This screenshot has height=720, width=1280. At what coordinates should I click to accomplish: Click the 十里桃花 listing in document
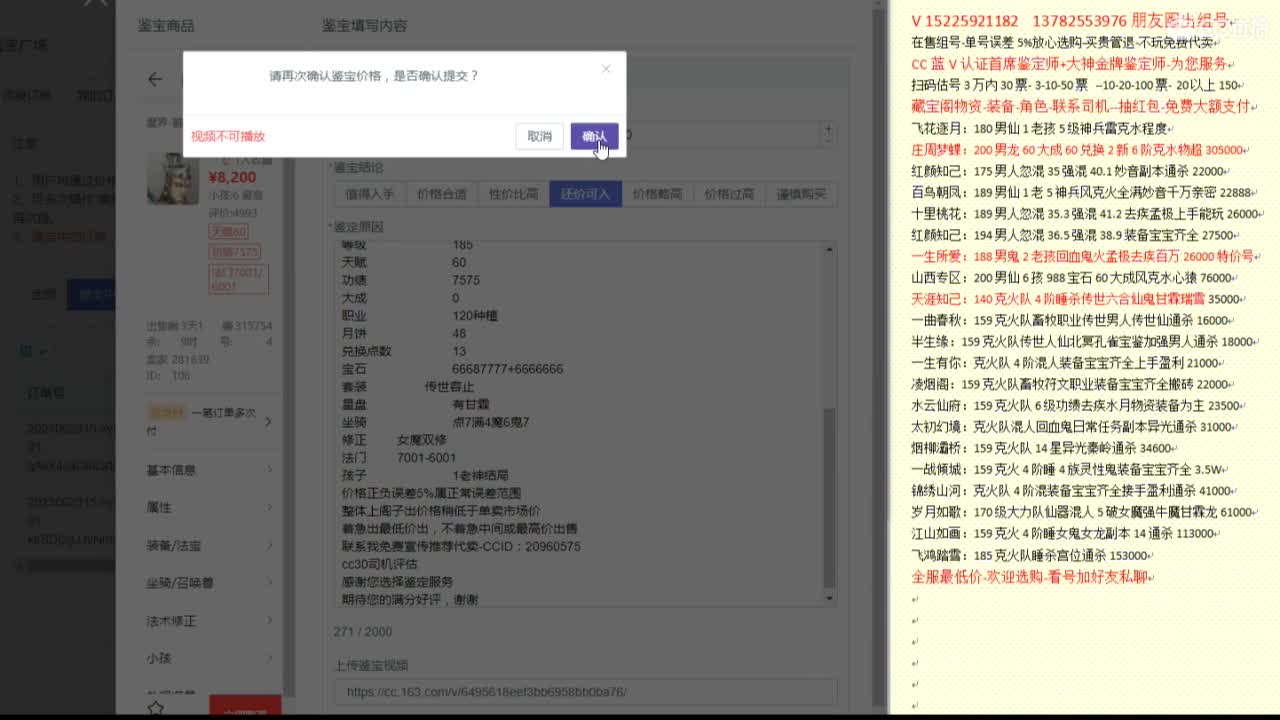click(1085, 214)
